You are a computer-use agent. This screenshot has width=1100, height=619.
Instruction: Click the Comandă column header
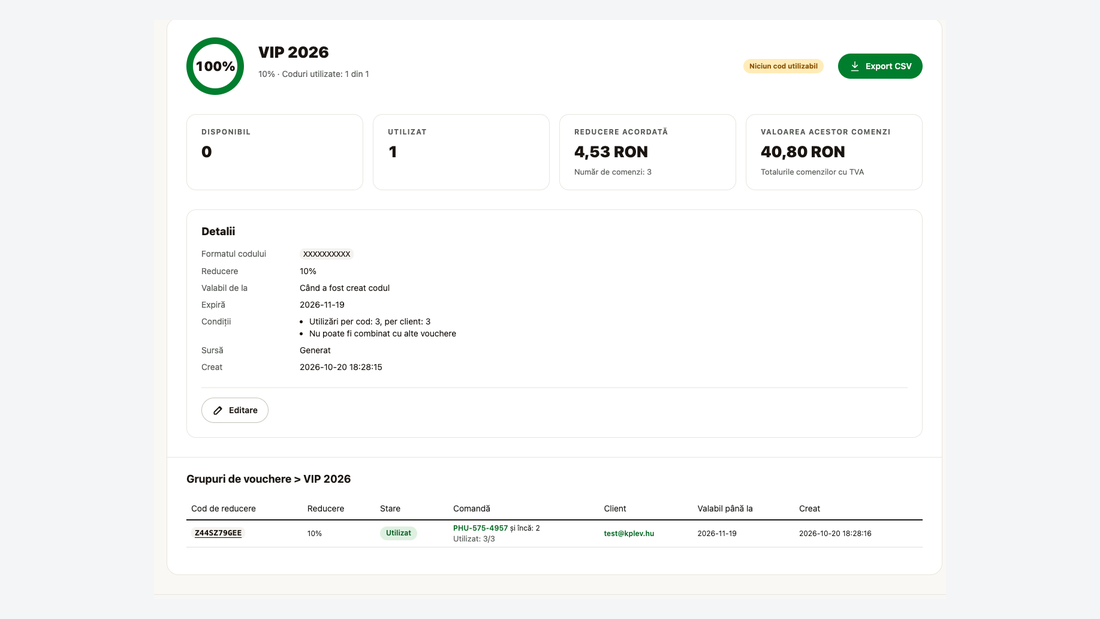point(471,509)
